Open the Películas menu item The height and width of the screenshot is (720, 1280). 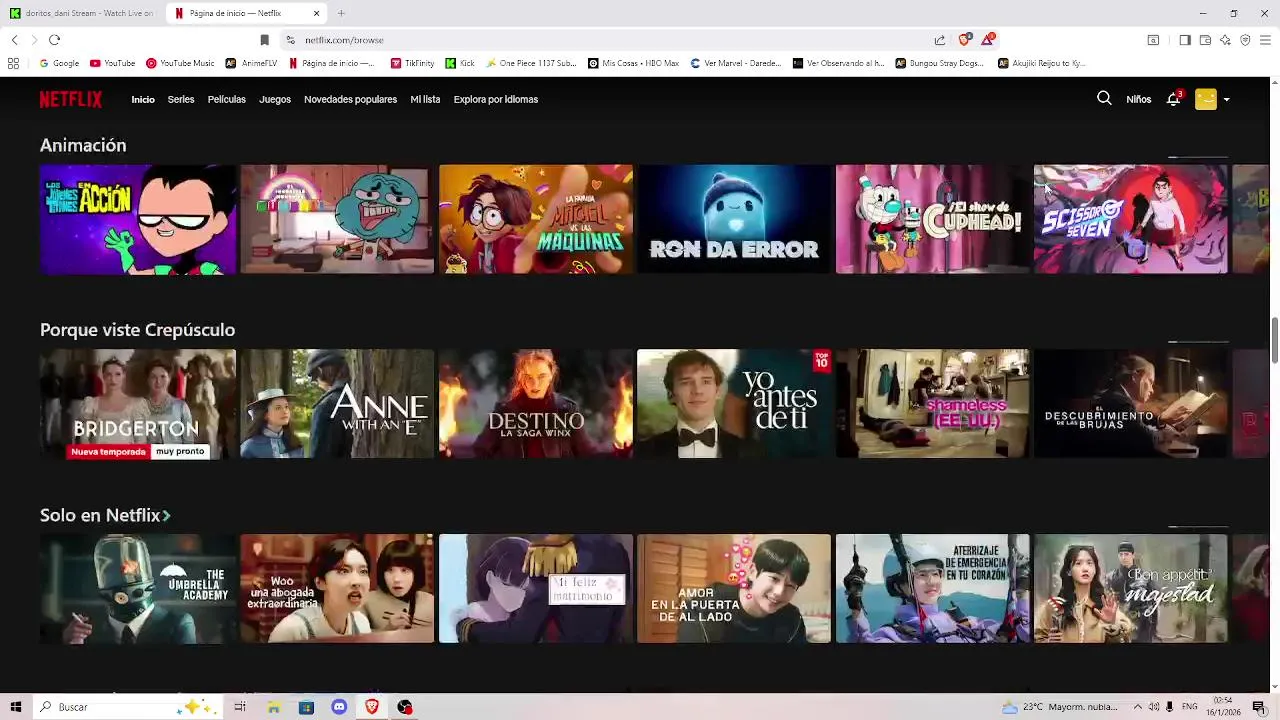[227, 99]
